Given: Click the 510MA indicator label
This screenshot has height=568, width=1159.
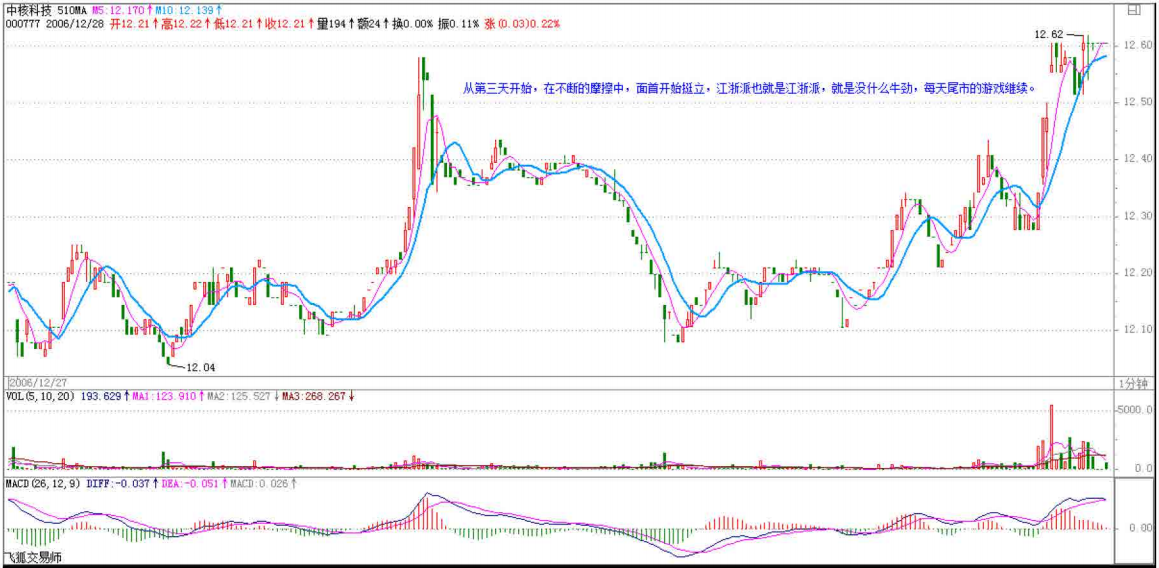Looking at the screenshot, I should (x=72, y=8).
